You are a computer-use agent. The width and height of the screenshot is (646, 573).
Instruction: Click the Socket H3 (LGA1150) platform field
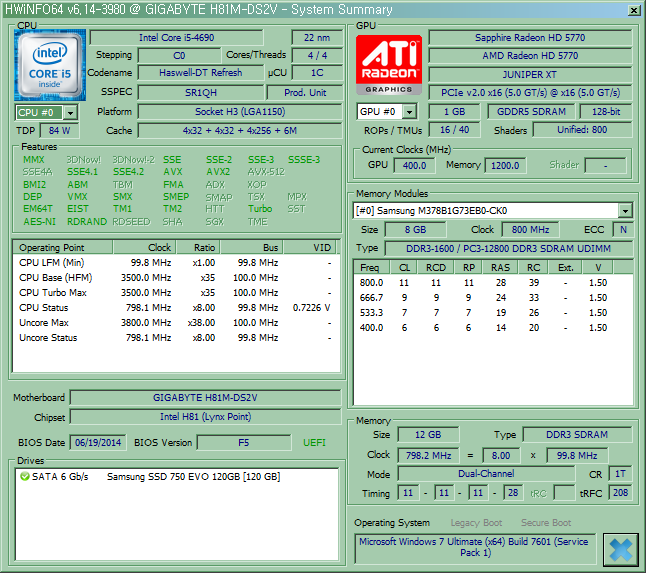pos(240,112)
